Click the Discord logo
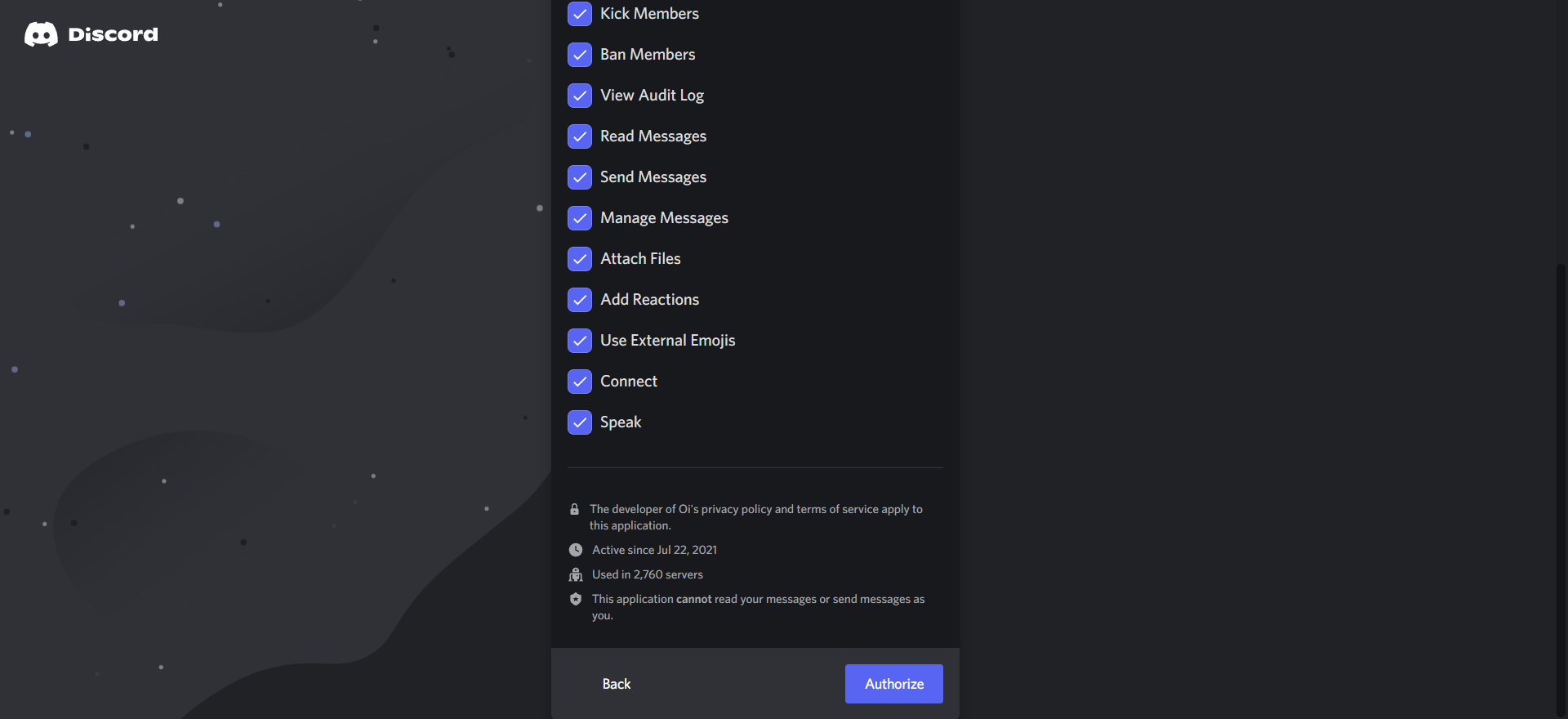Viewport: 1568px width, 719px height. [91, 34]
